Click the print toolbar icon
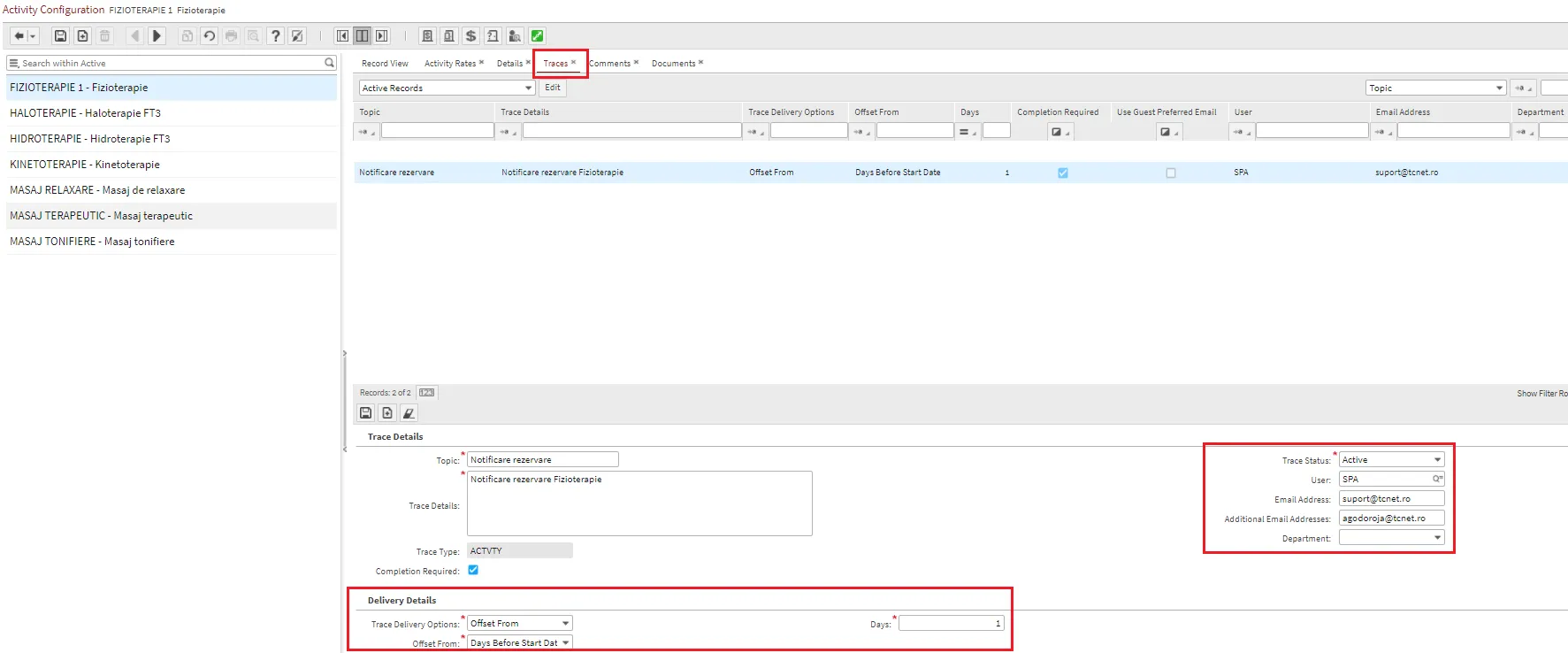The width and height of the screenshot is (1568, 653). click(x=231, y=36)
